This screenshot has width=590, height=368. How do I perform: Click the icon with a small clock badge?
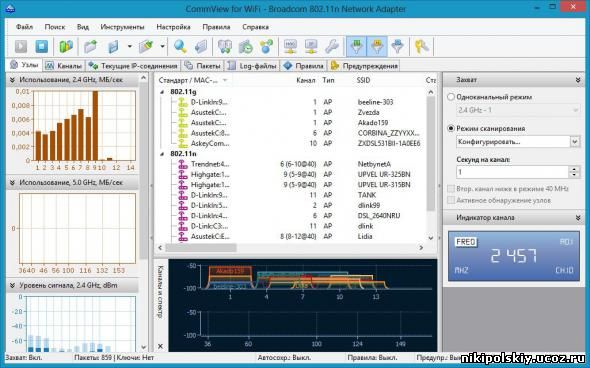246,46
